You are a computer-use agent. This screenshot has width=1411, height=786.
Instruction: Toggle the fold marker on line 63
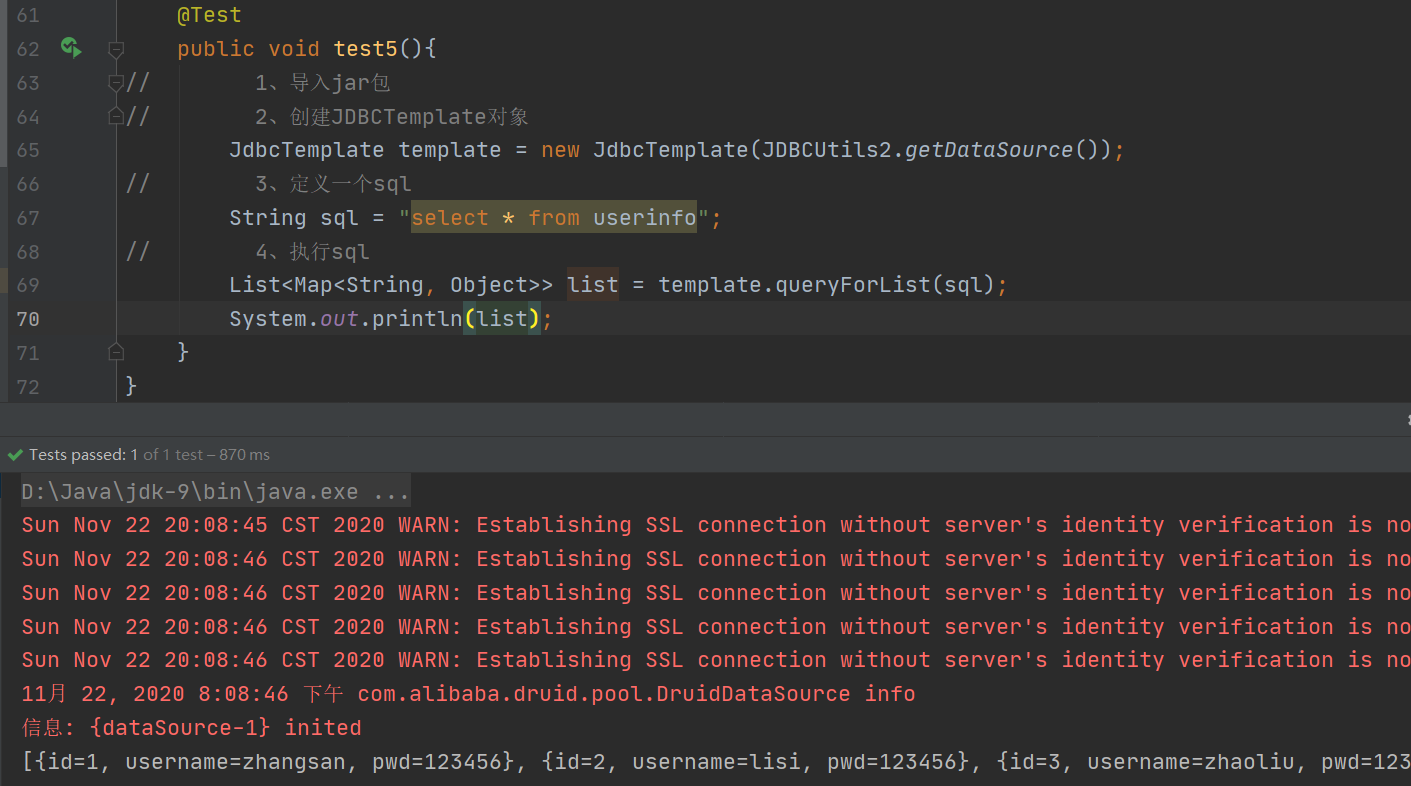116,83
